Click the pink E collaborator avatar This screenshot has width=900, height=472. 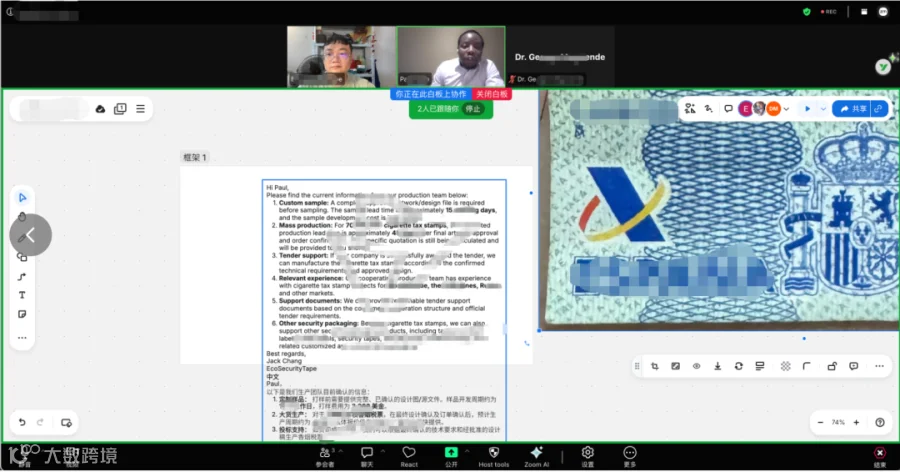coord(745,109)
